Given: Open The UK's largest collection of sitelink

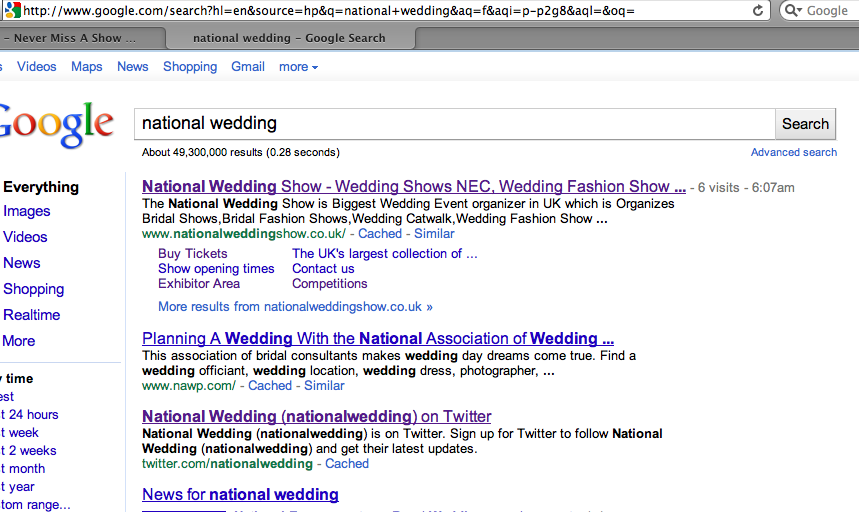Looking at the screenshot, I should click(385, 254).
